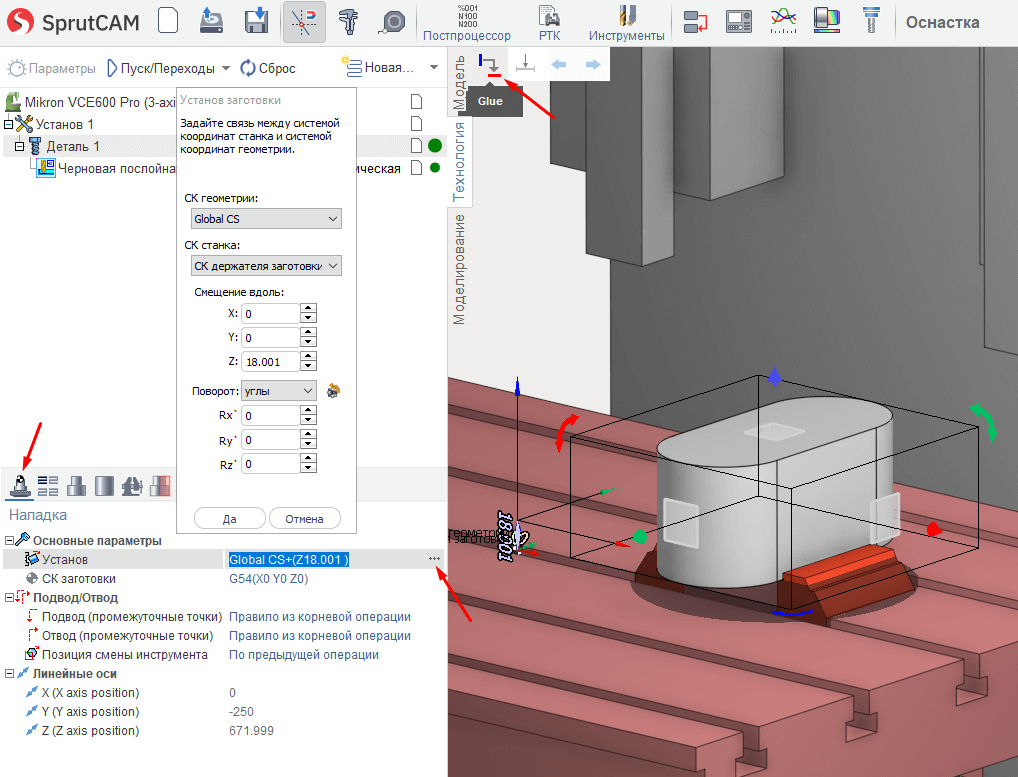Click the Save project icon in top toolbar

point(257,21)
